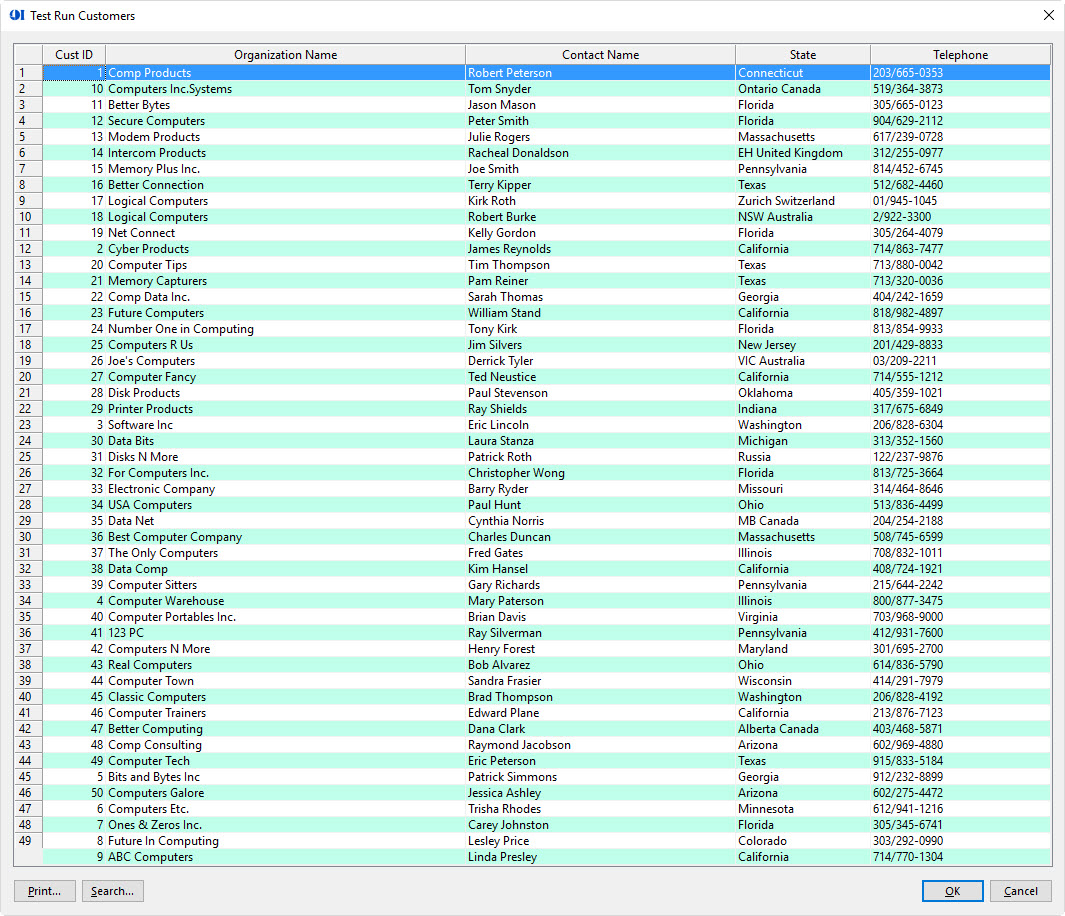The image size is (1065, 916).
Task: Select contact Laura Stanza
Action: [600, 441]
